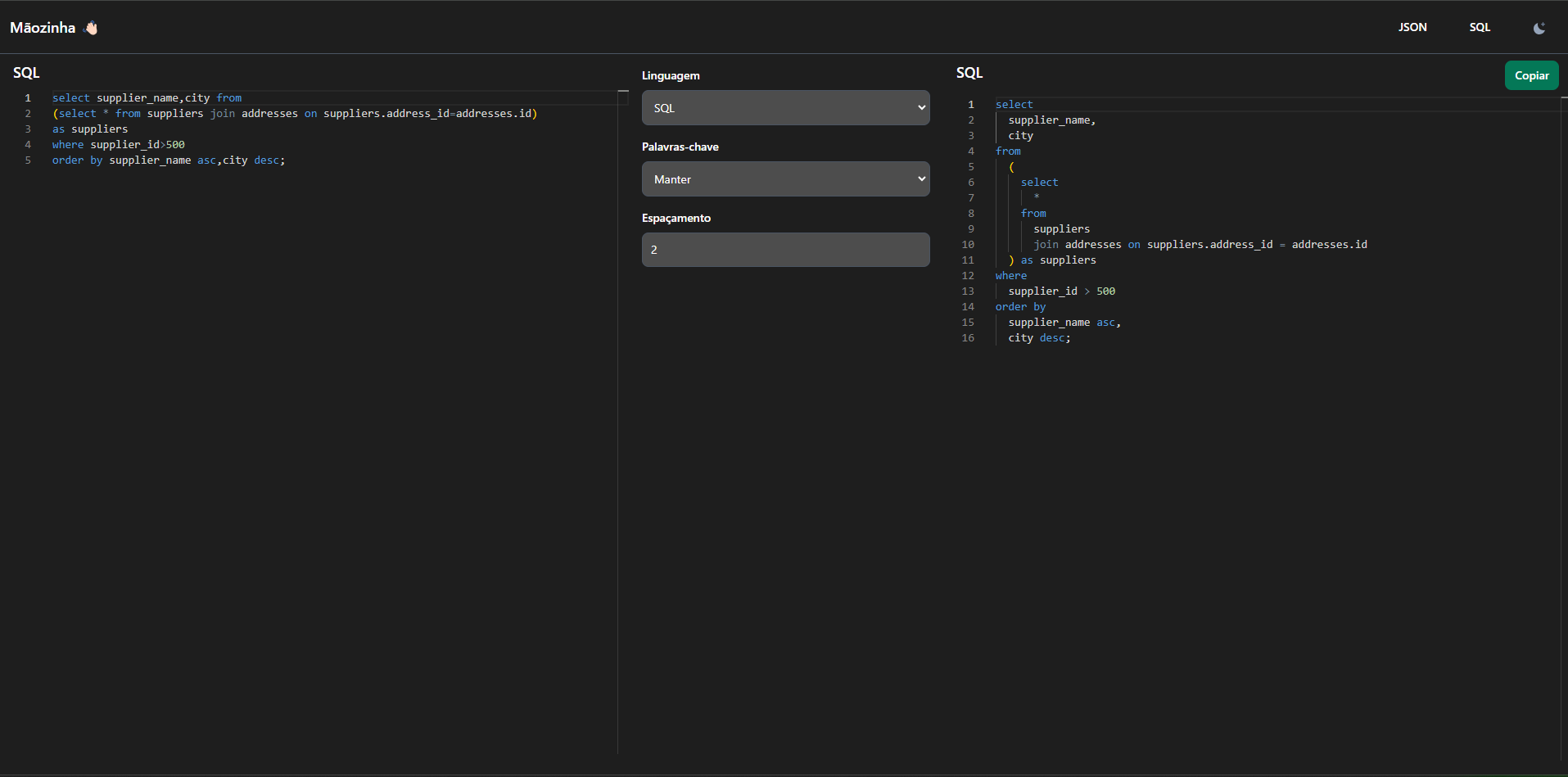
Task: Click the output 'where' keyword line
Action: [1010, 276]
